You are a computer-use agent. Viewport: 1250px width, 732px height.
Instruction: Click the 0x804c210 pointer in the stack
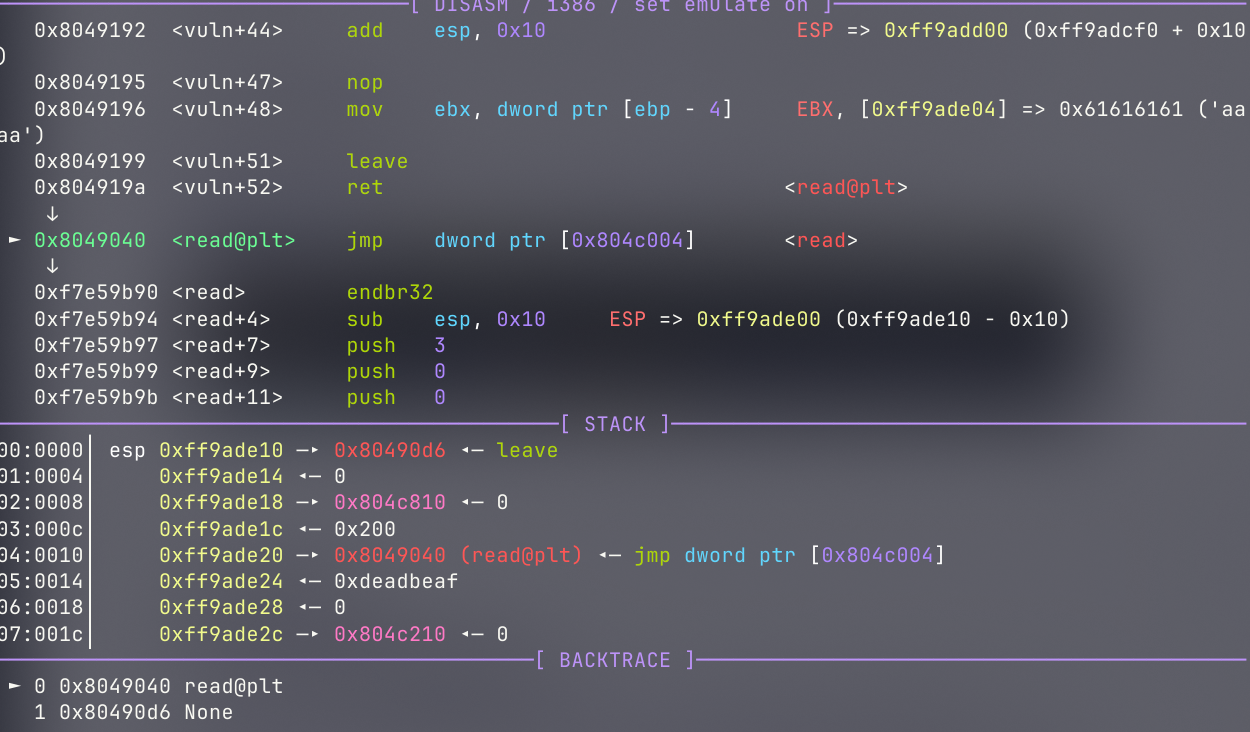point(390,634)
